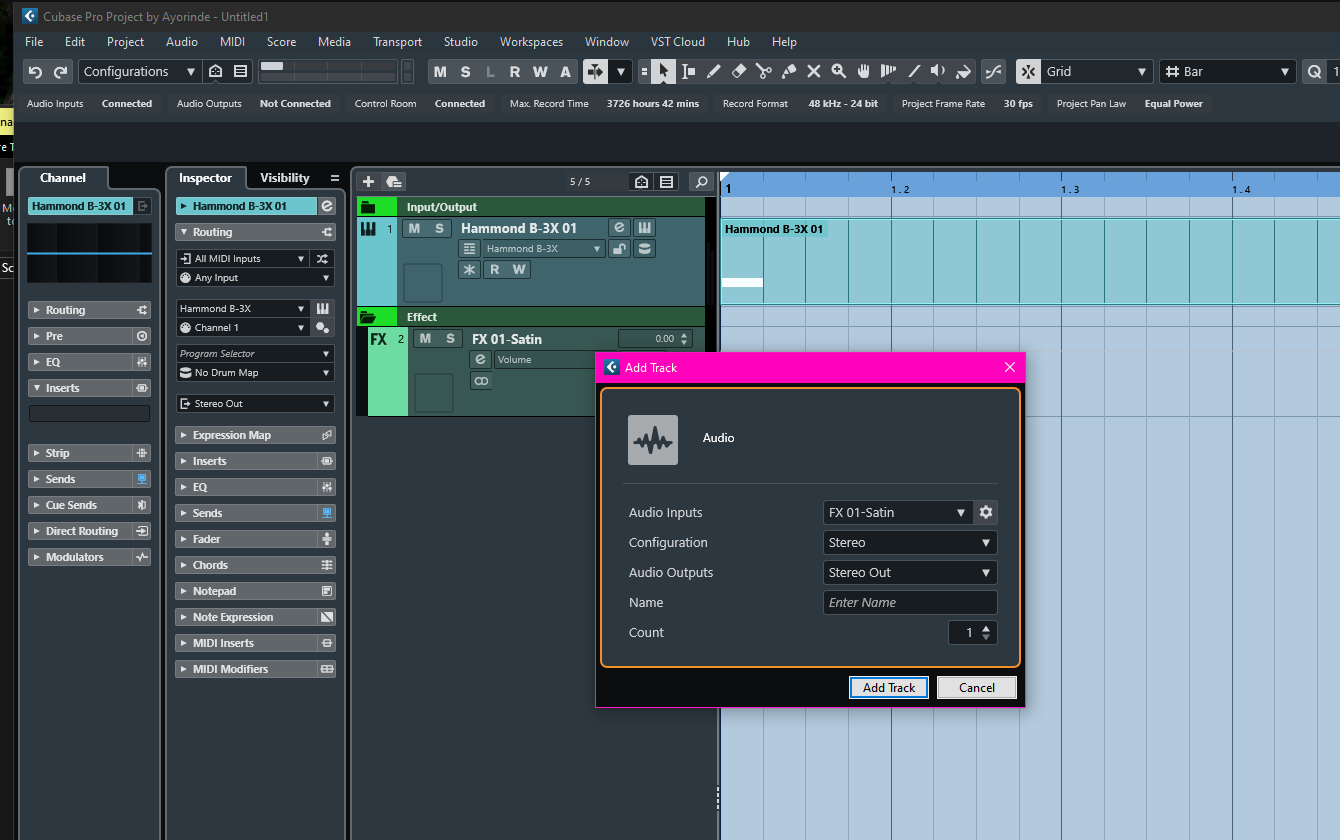Open the VST Cloud menu
The width and height of the screenshot is (1340, 840).
click(678, 42)
